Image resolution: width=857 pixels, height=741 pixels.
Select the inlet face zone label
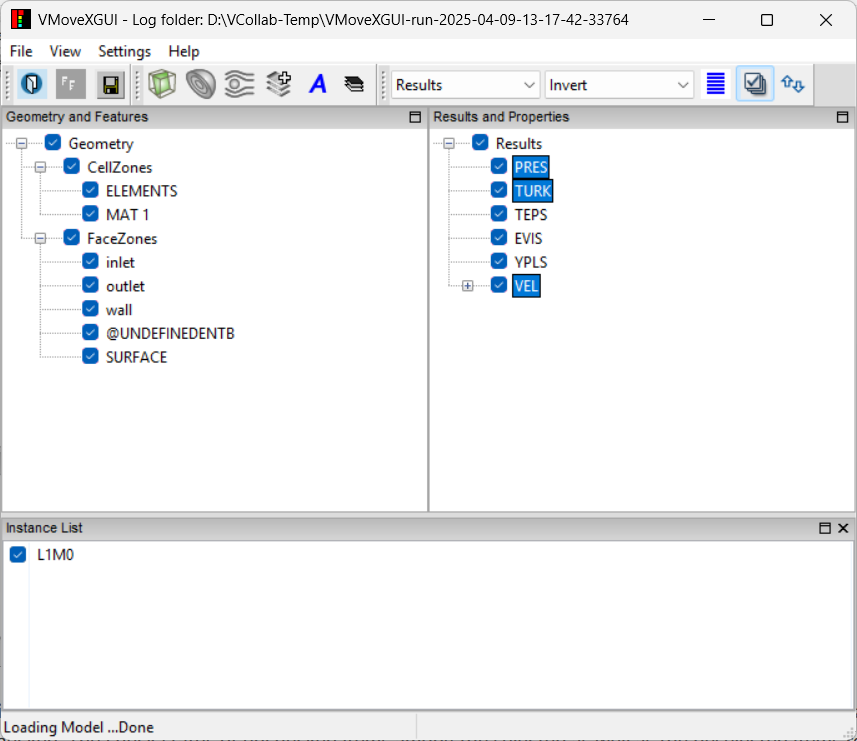(120, 262)
